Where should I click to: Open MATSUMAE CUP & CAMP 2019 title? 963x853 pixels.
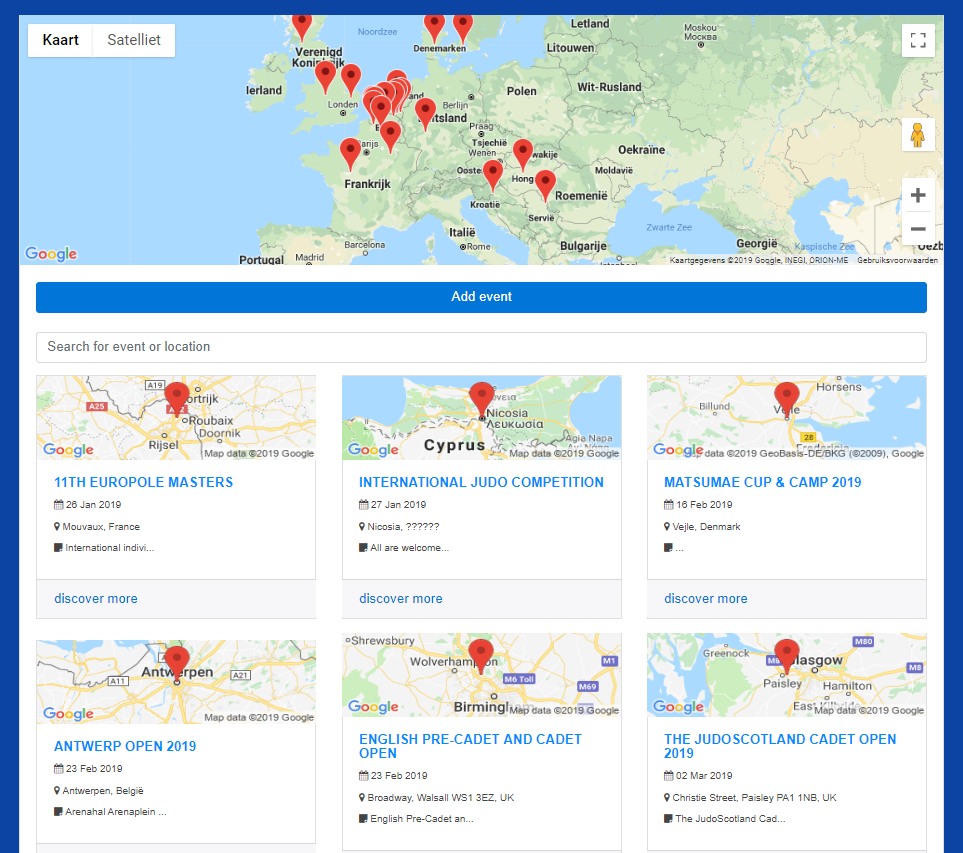(763, 483)
